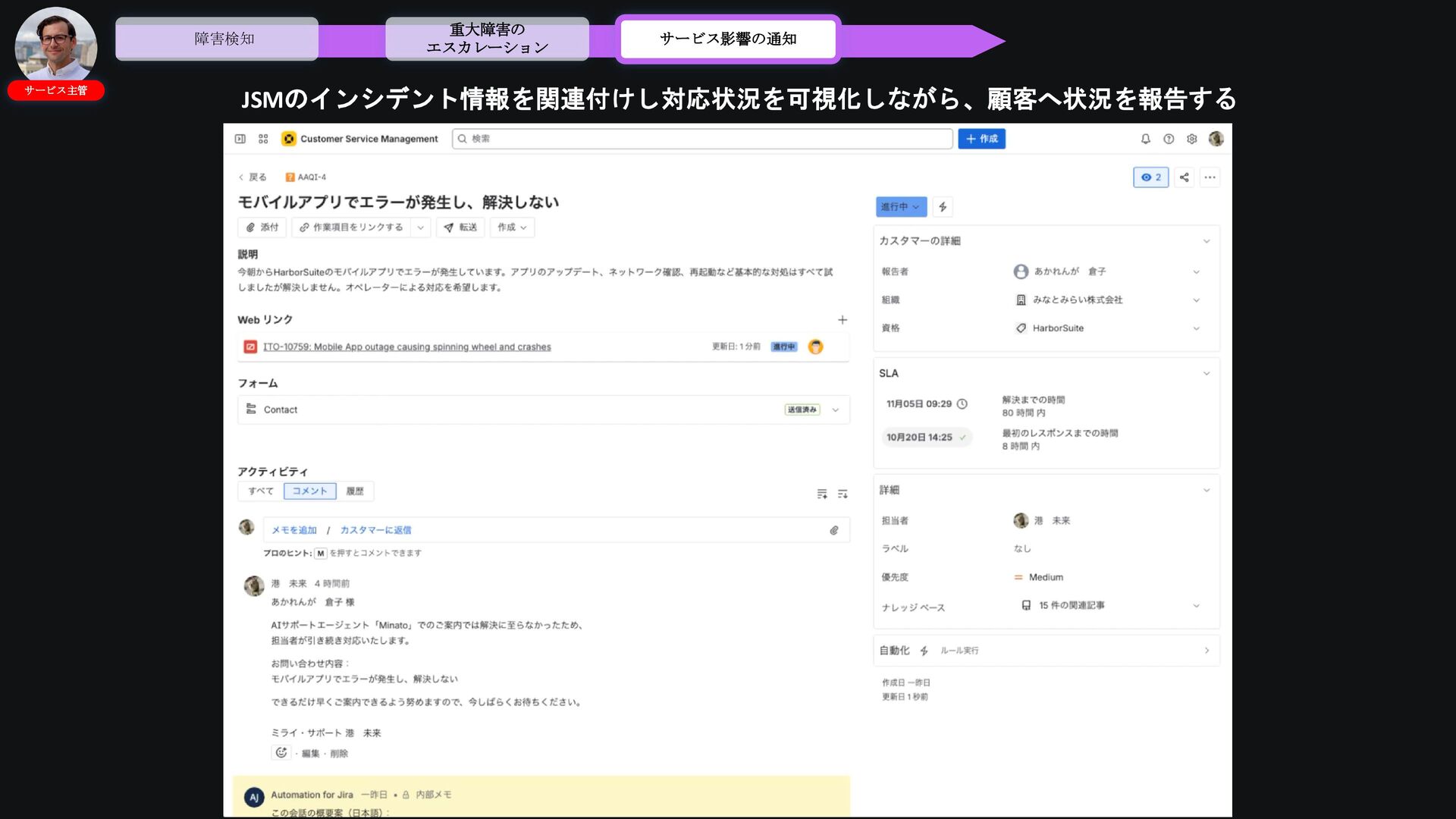Select the すべて activity tab
1456x819 pixels.
pyautogui.click(x=261, y=491)
